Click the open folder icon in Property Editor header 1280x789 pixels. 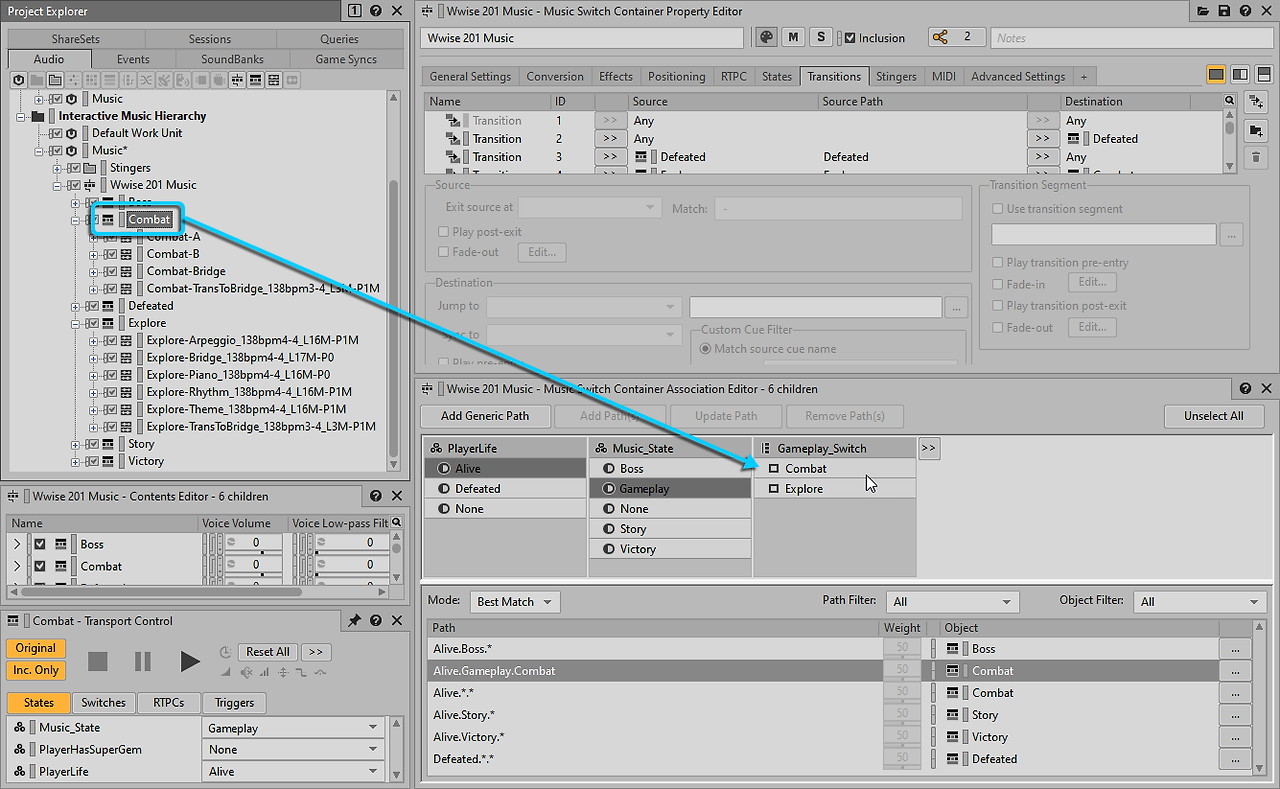click(x=1204, y=11)
